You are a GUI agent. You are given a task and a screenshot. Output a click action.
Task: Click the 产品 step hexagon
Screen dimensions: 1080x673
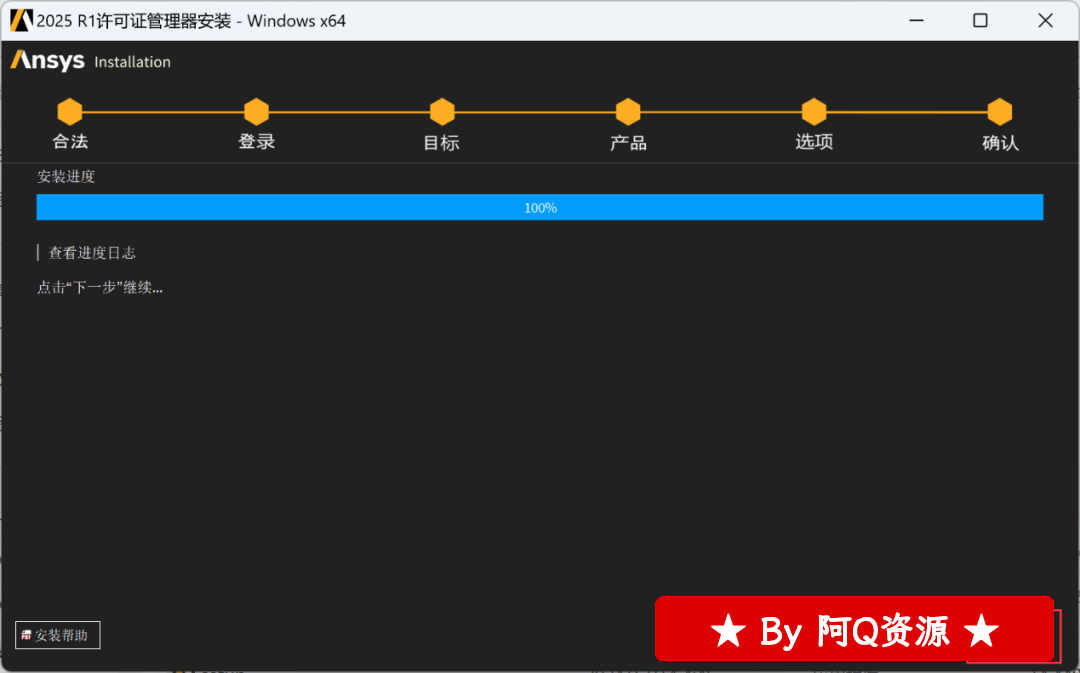pyautogui.click(x=628, y=112)
